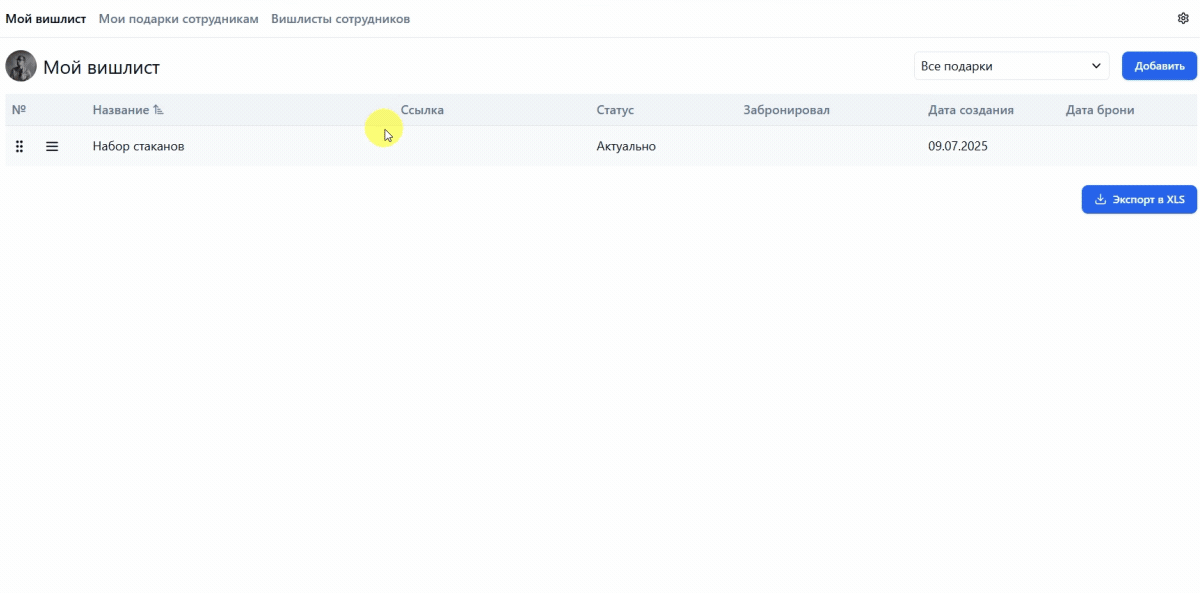
Task: Open the Мои подарки сотрудникам tab
Action: click(178, 19)
